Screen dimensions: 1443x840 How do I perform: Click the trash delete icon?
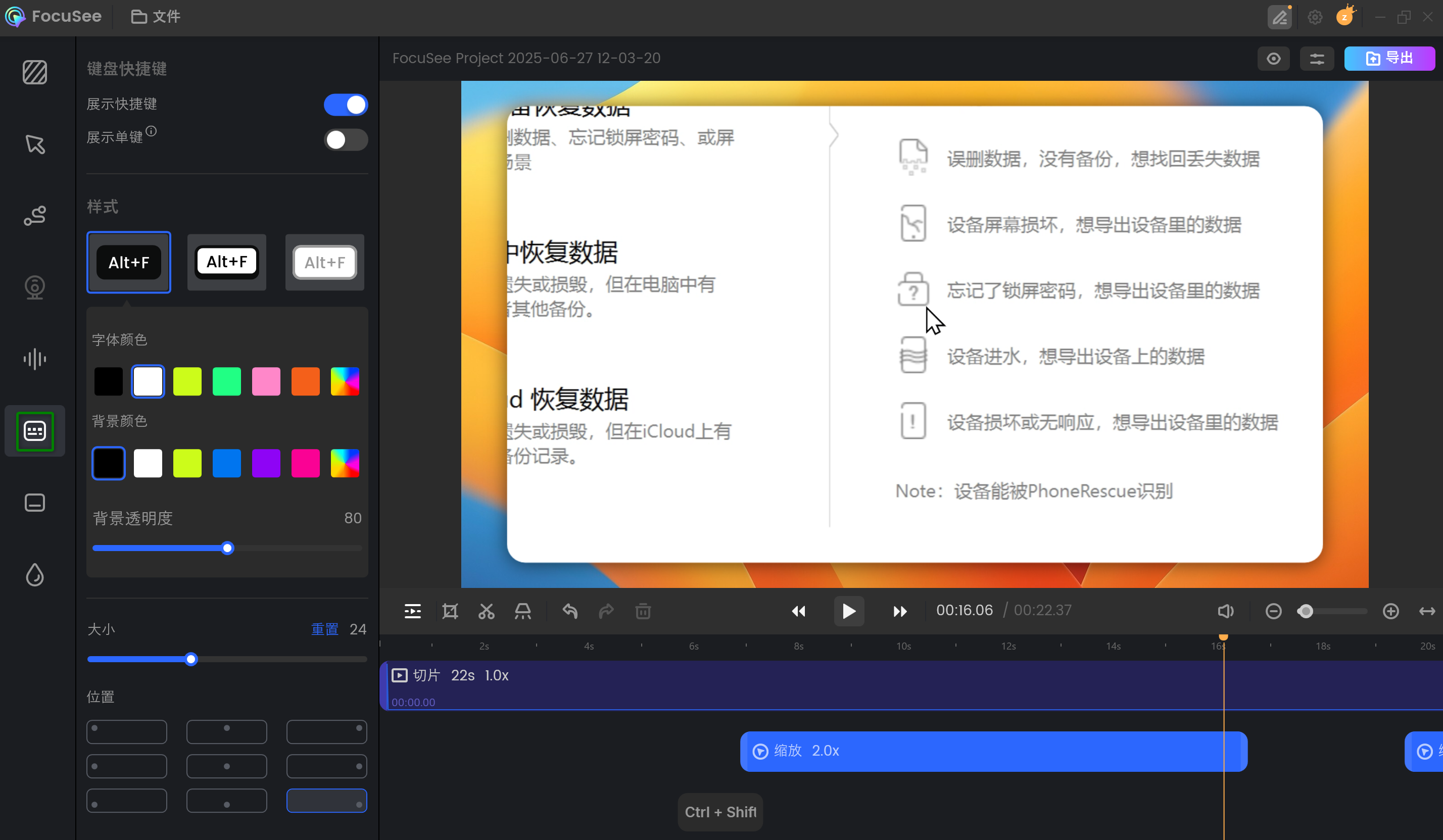pos(643,611)
